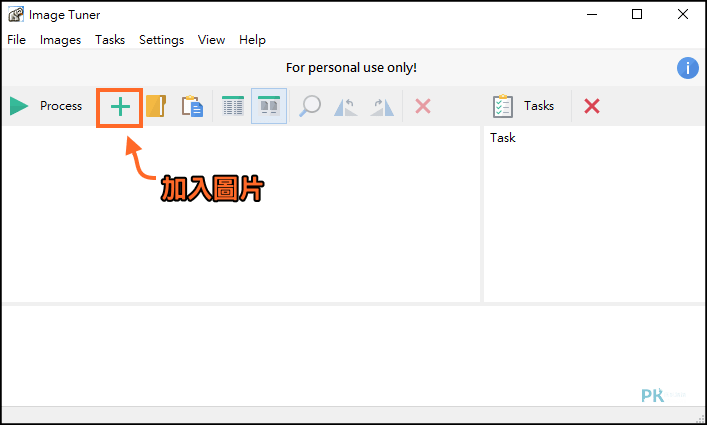
Task: Minimize the Image Tuner window
Action: click(x=592, y=14)
